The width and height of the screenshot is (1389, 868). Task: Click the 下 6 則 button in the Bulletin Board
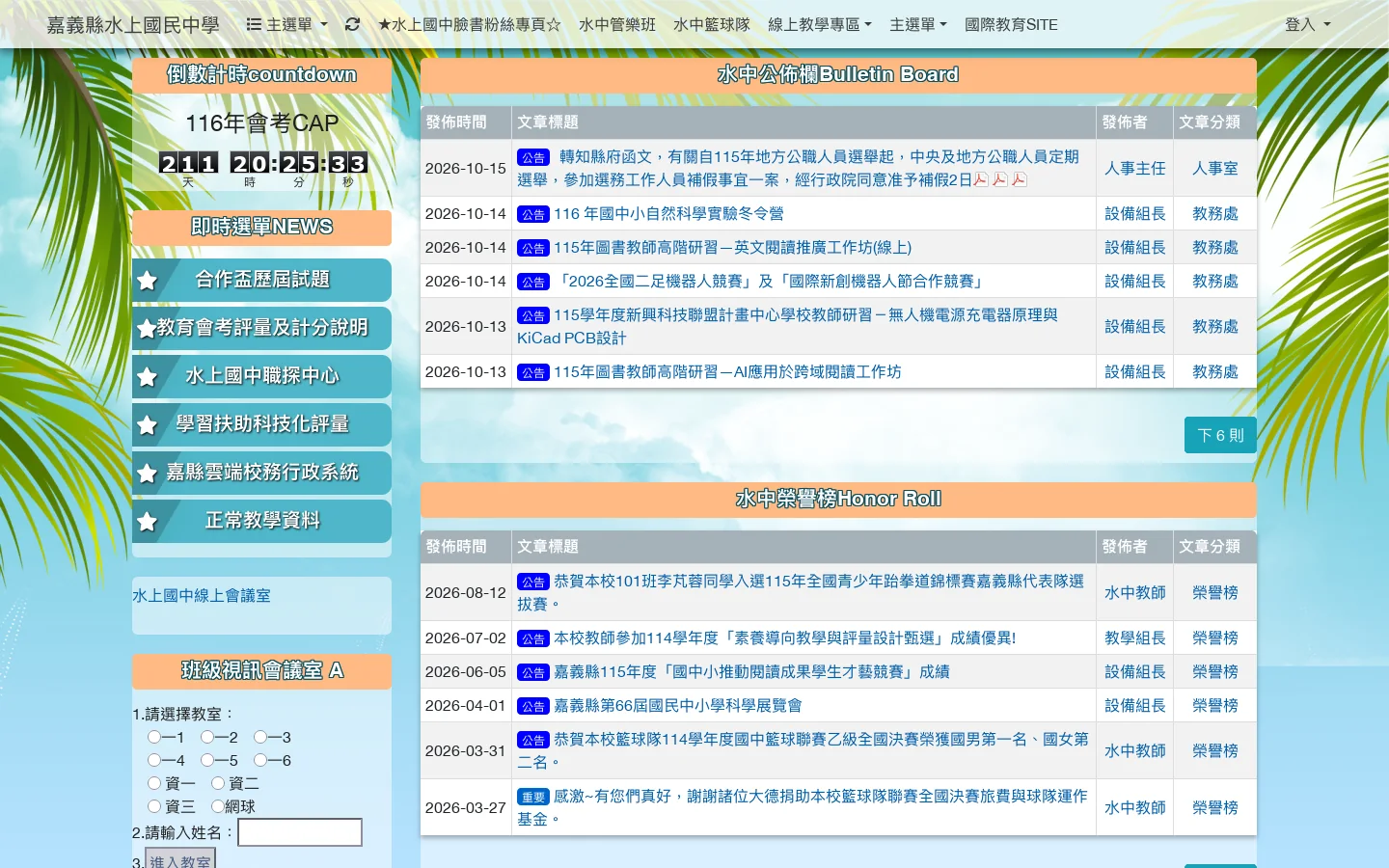pos(1220,436)
